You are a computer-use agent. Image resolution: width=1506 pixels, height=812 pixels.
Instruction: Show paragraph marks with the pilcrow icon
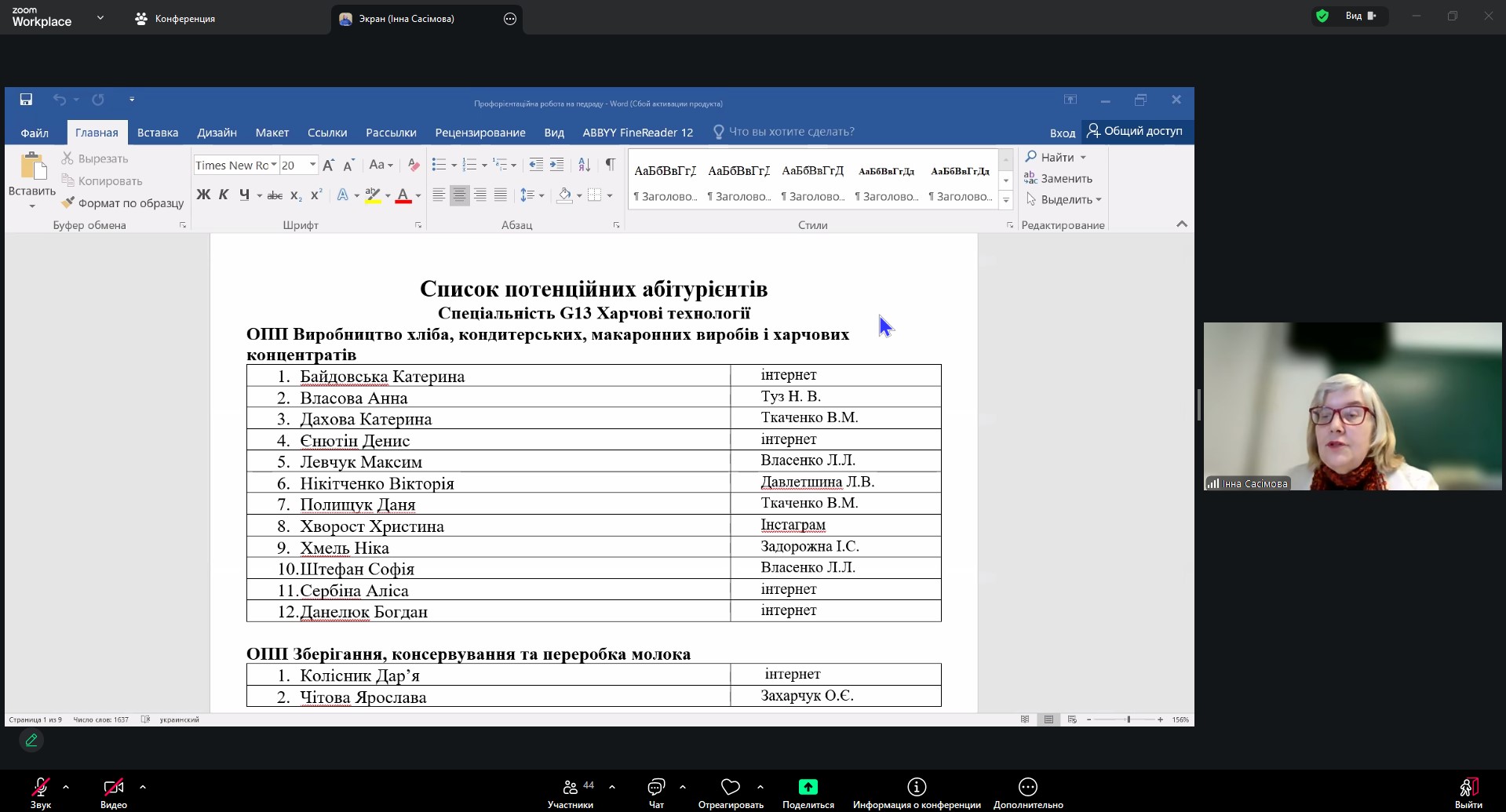610,165
